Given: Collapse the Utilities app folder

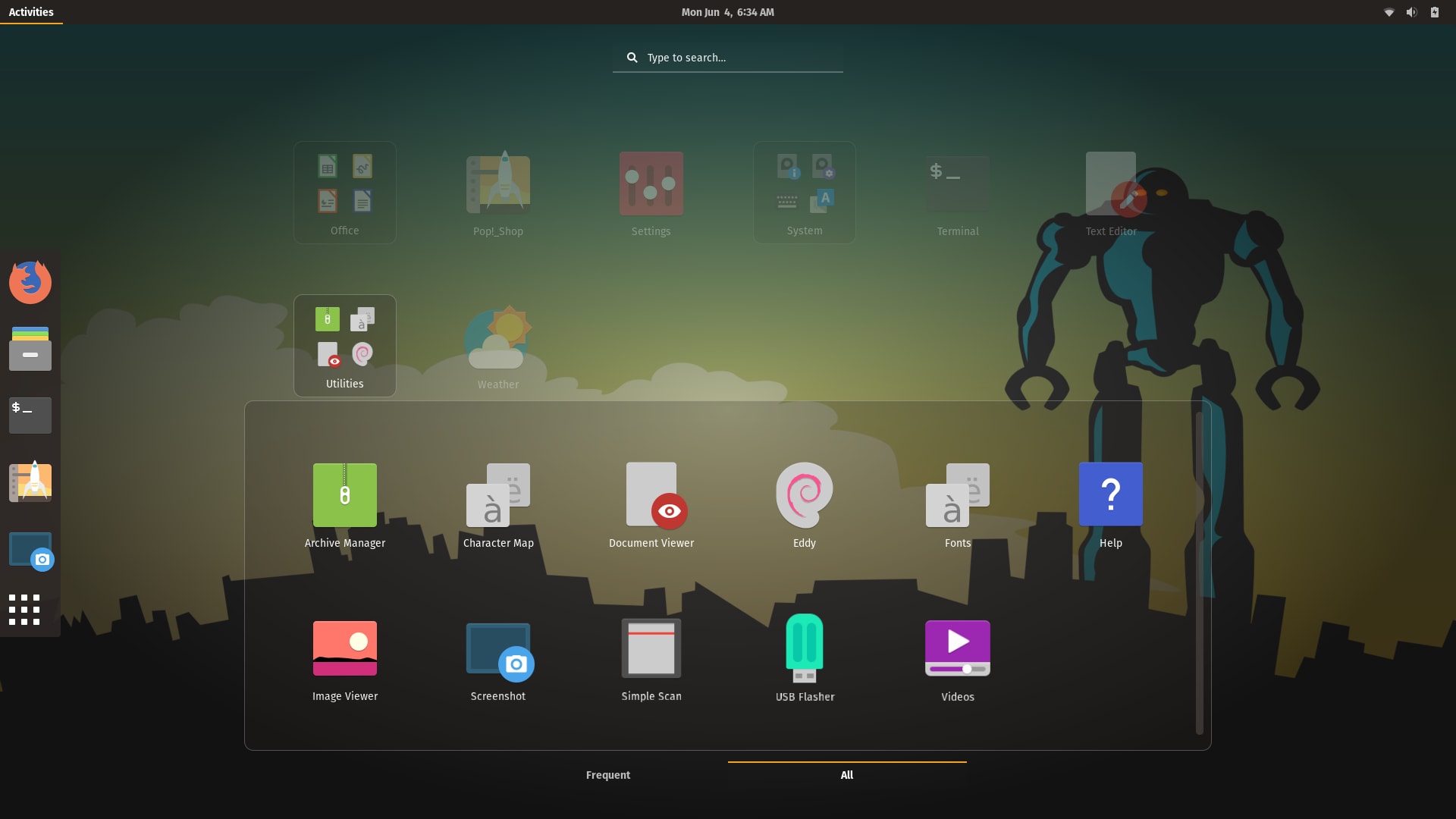Looking at the screenshot, I should tap(344, 345).
